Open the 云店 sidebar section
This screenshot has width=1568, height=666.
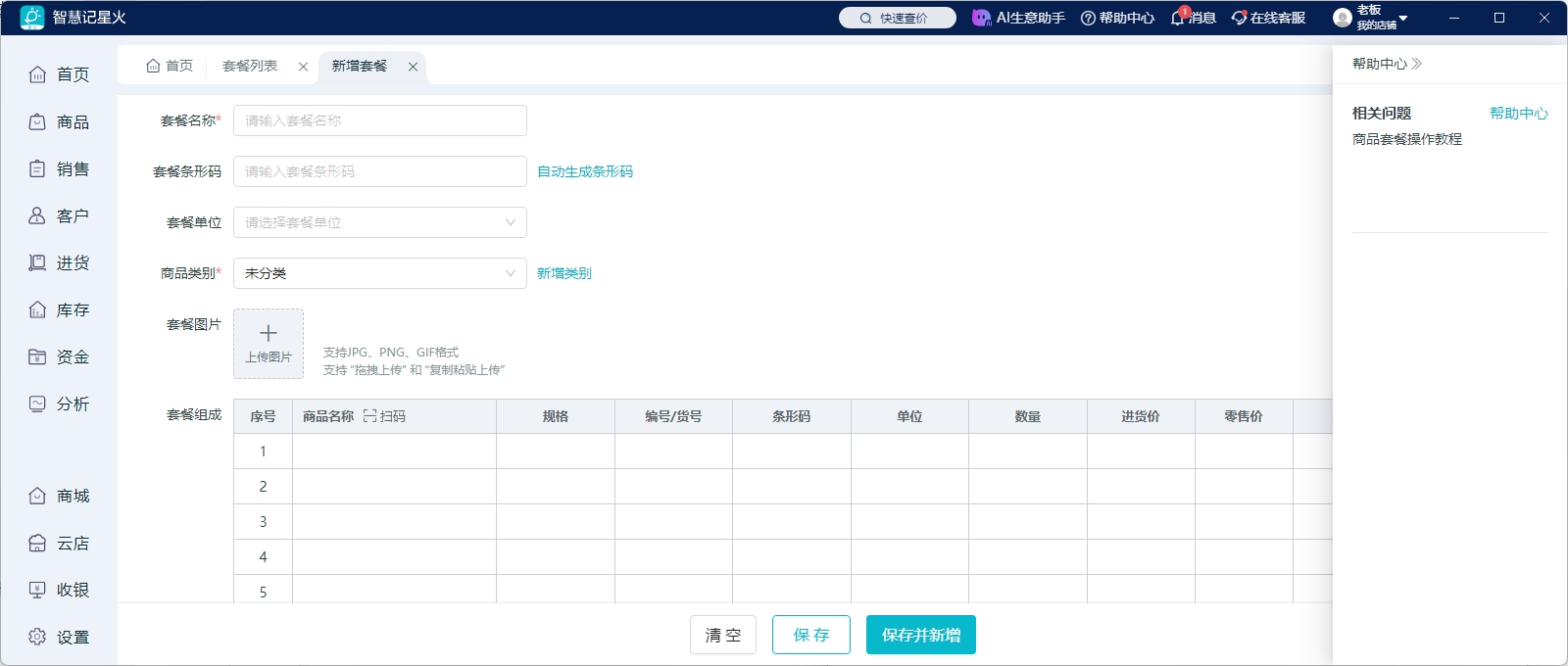point(59,543)
